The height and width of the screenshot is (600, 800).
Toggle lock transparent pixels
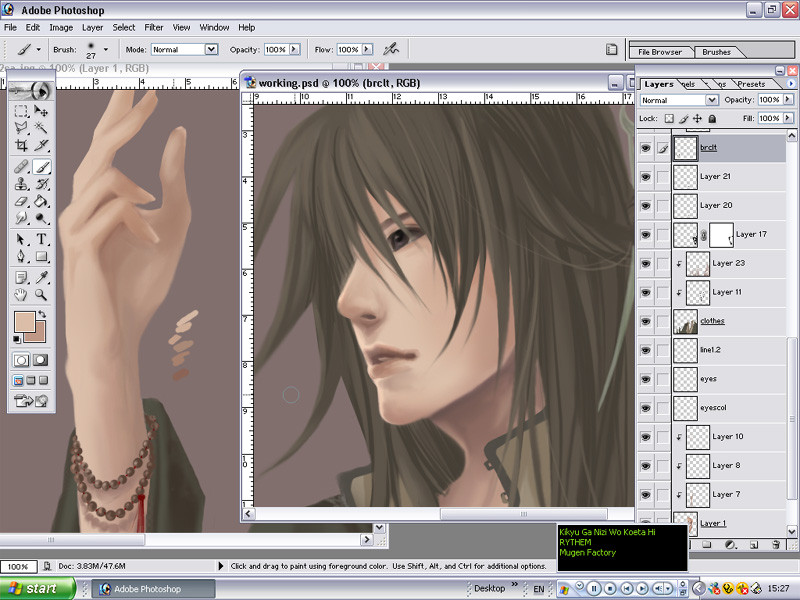[669, 118]
